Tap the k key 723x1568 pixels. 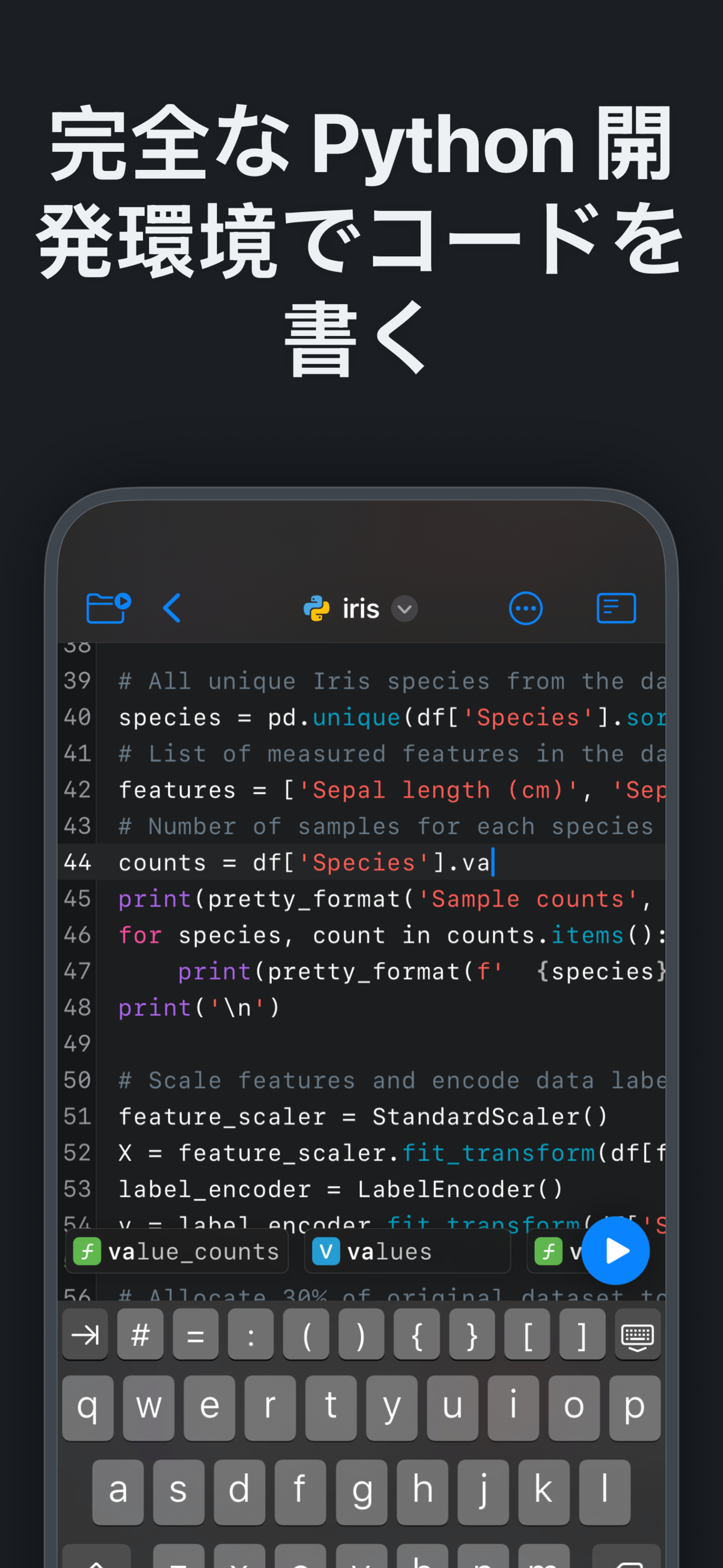[544, 1492]
